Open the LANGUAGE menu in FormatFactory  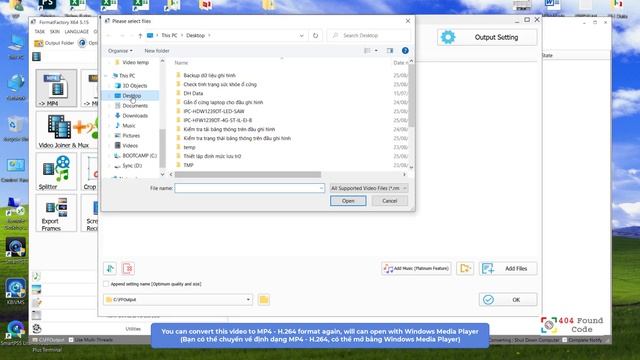76,31
